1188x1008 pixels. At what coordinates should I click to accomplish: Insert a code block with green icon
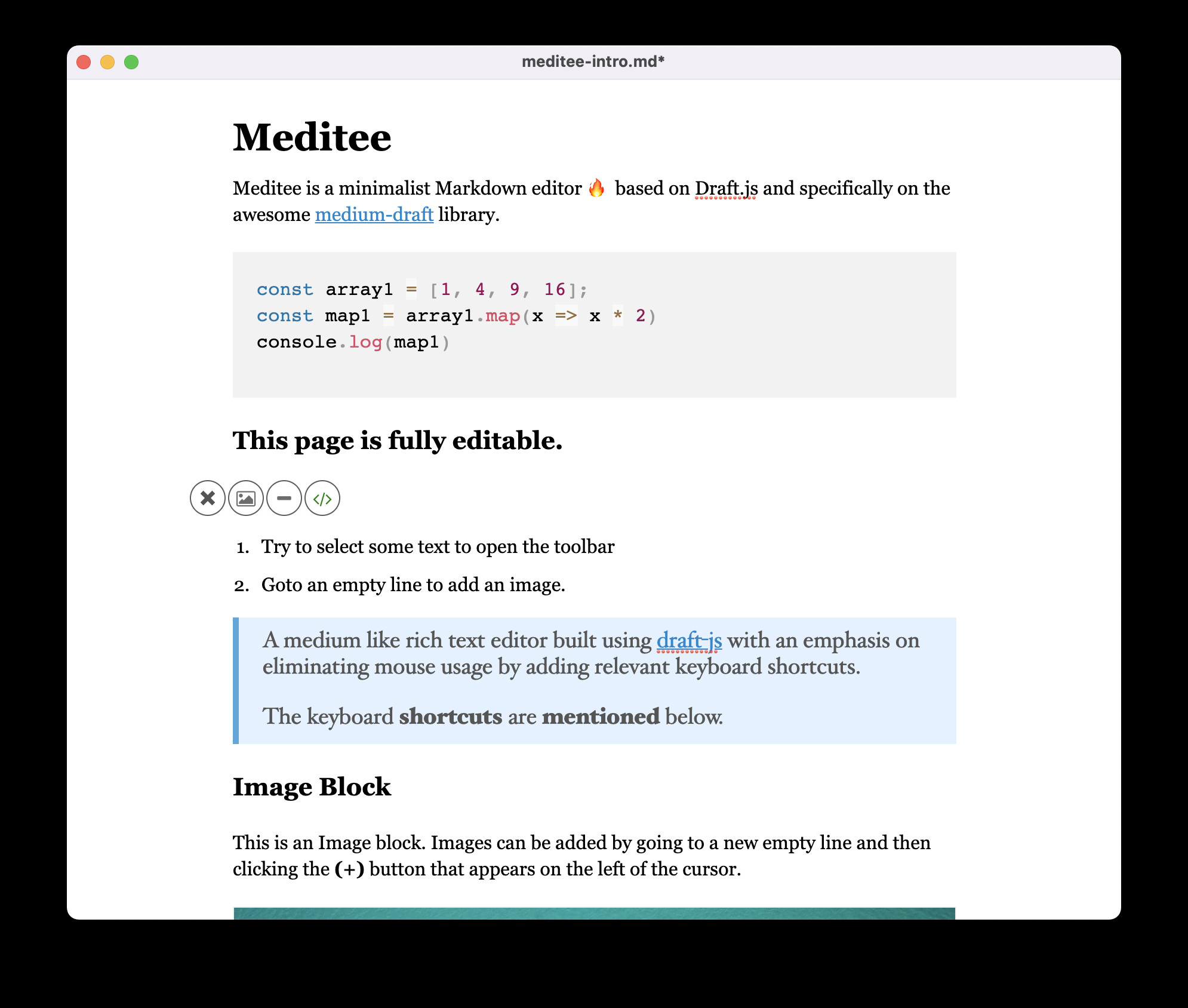point(322,498)
